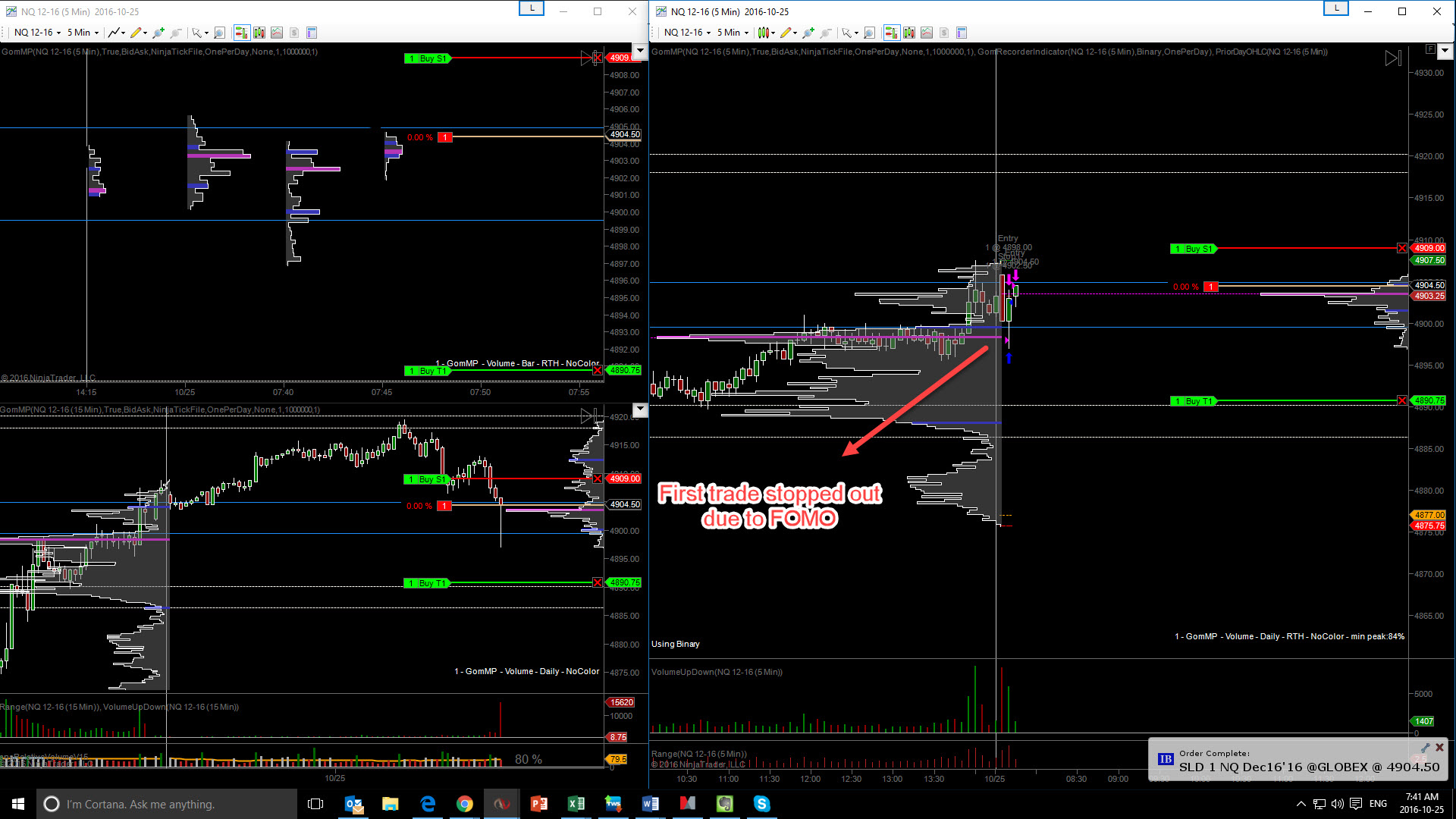Cancel Buy T1 order at 4890.75 in right chart
This screenshot has height=819, width=1456.
(1402, 400)
